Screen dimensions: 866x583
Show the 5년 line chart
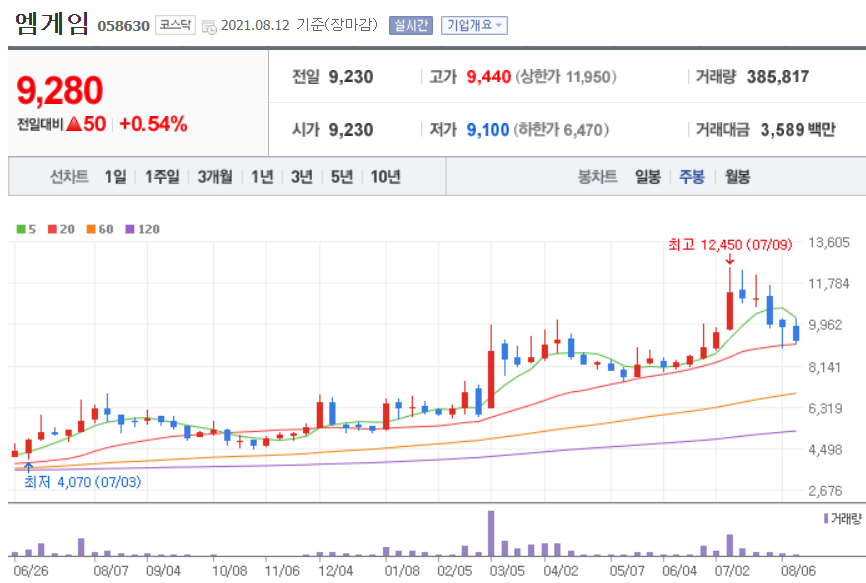342,177
